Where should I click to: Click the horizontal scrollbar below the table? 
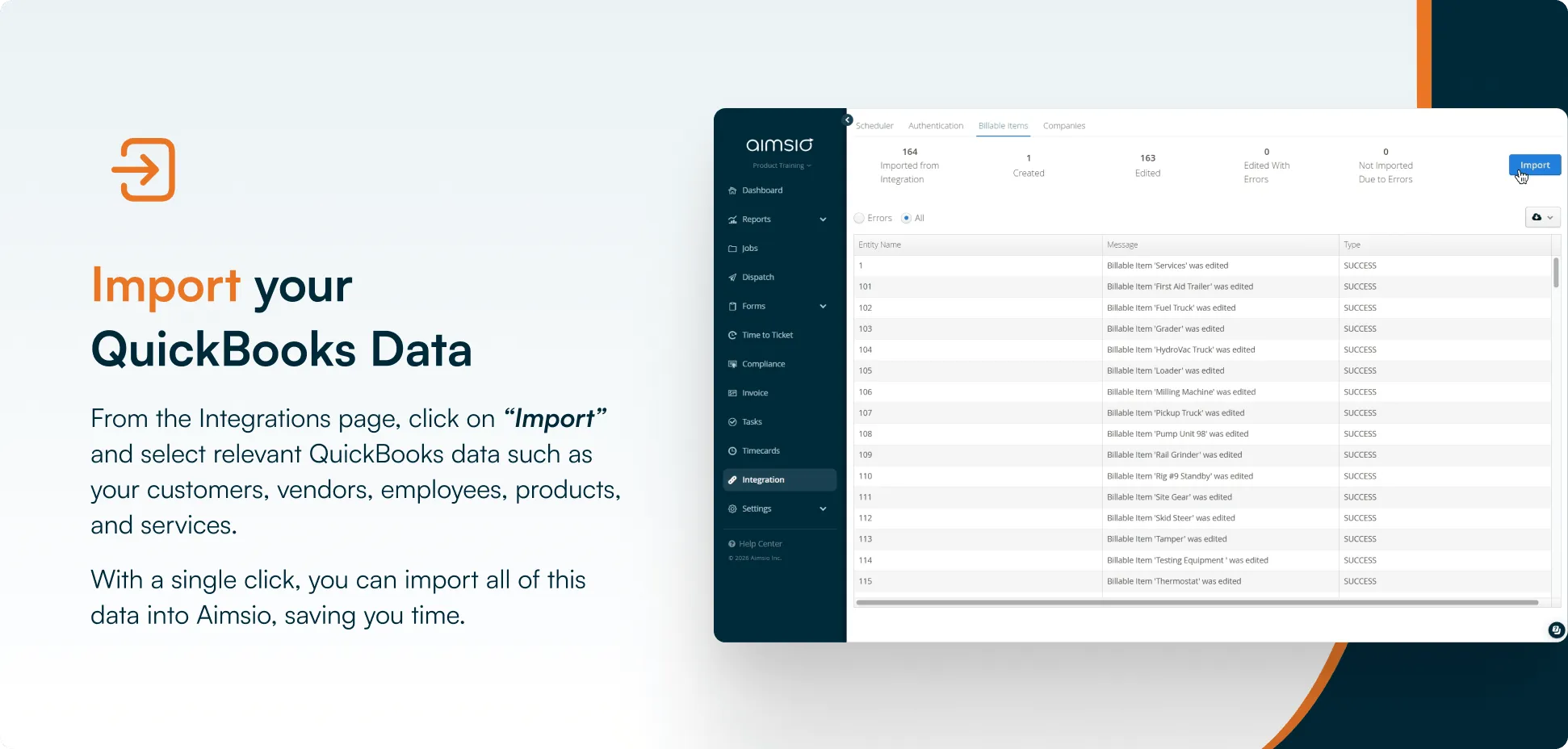pos(1197,602)
